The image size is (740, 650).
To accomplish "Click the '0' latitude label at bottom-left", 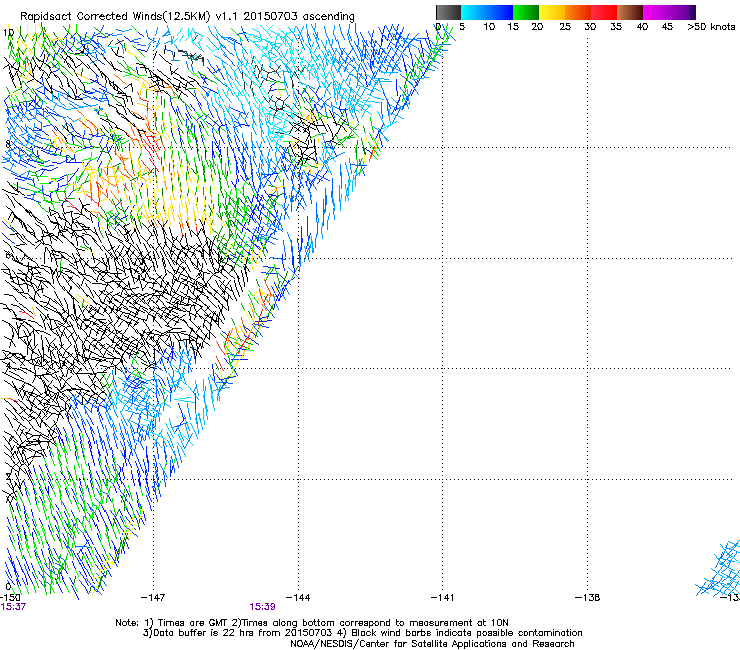I will coord(8,587).
